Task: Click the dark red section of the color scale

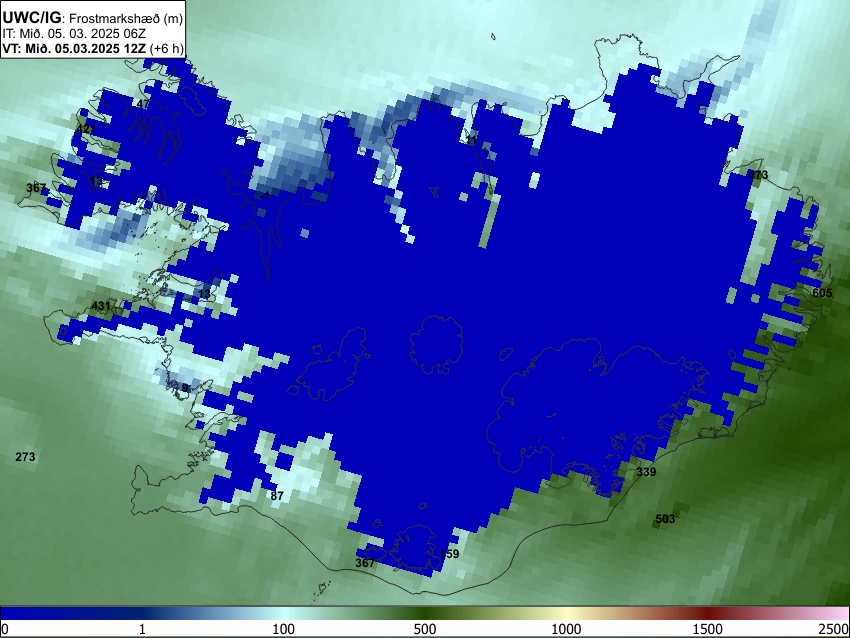Action: [x=708, y=614]
